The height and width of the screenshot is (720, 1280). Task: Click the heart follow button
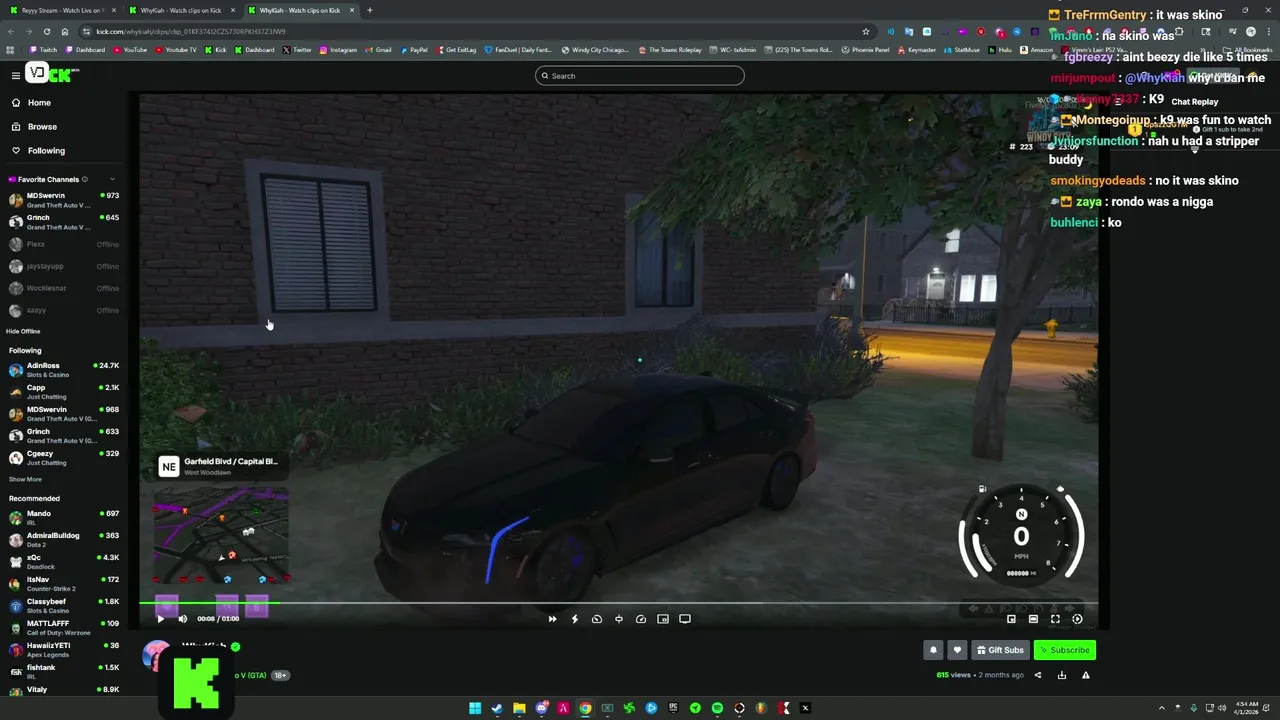957,650
